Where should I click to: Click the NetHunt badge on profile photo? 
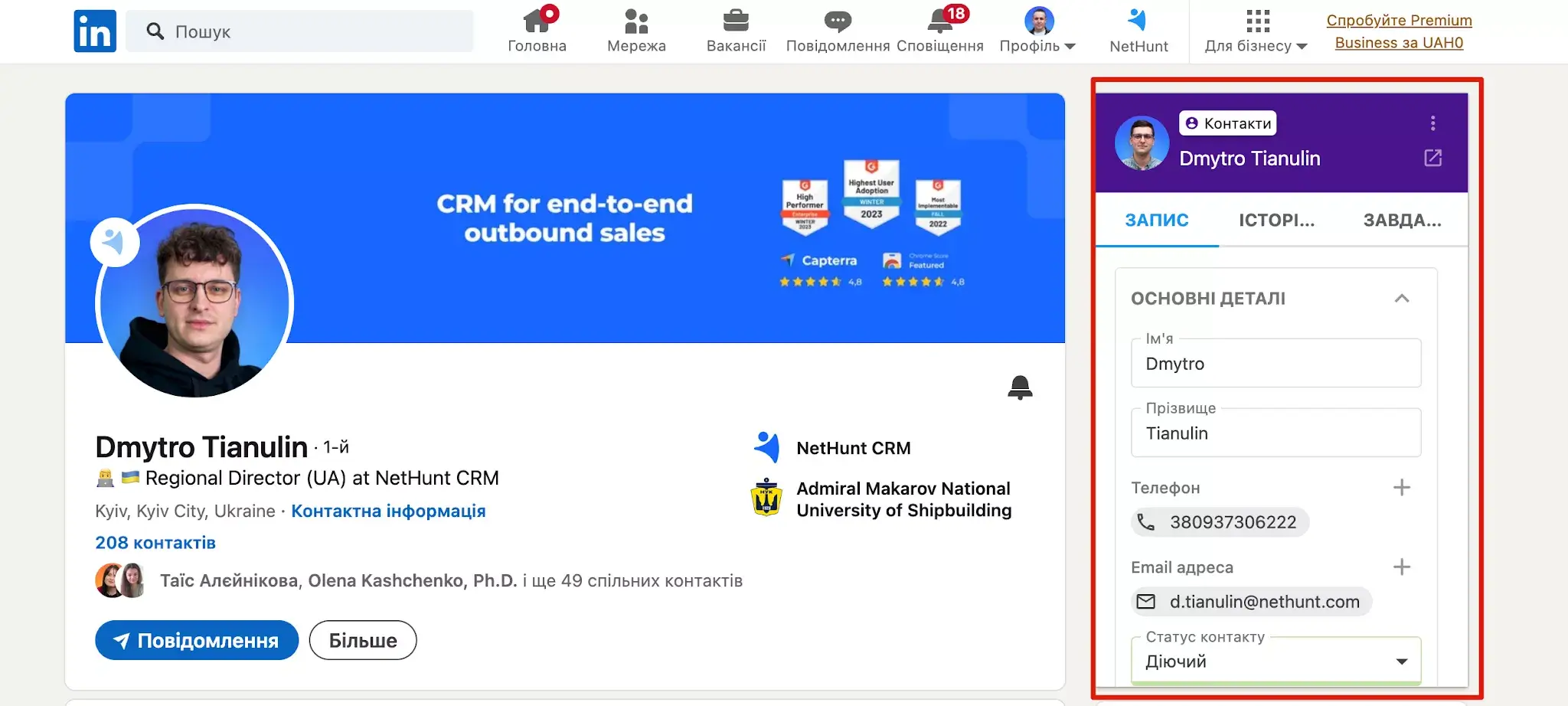click(115, 242)
